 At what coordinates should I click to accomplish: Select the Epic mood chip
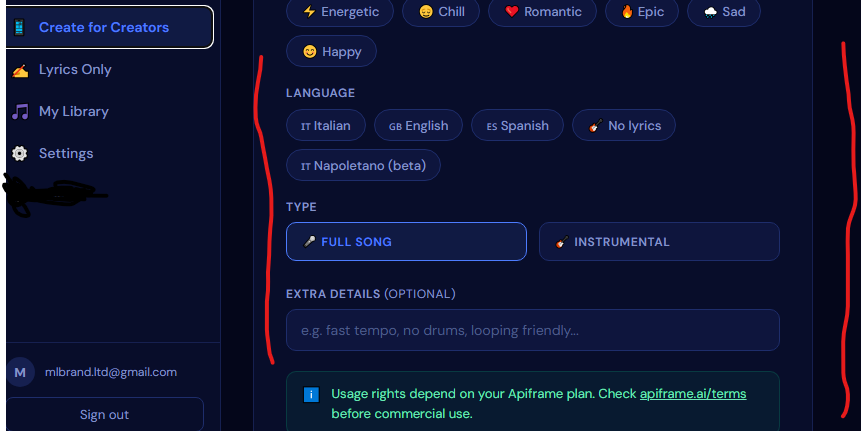[x=642, y=12]
